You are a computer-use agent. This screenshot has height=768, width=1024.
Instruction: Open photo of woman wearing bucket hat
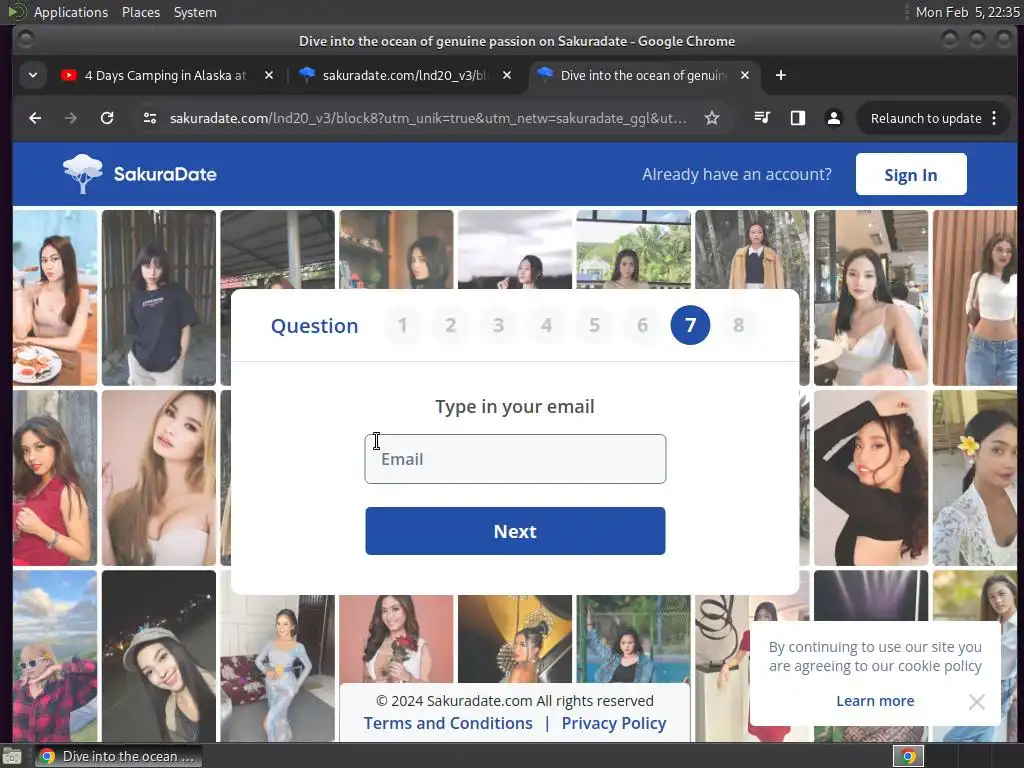tap(159, 656)
